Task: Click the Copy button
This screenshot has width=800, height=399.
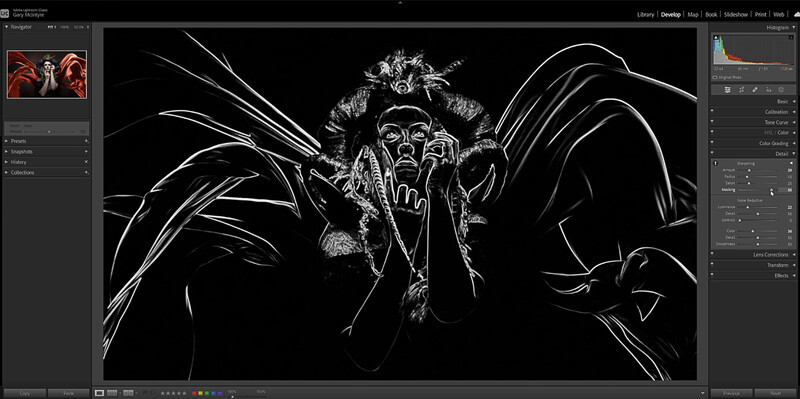Action: click(x=24, y=393)
